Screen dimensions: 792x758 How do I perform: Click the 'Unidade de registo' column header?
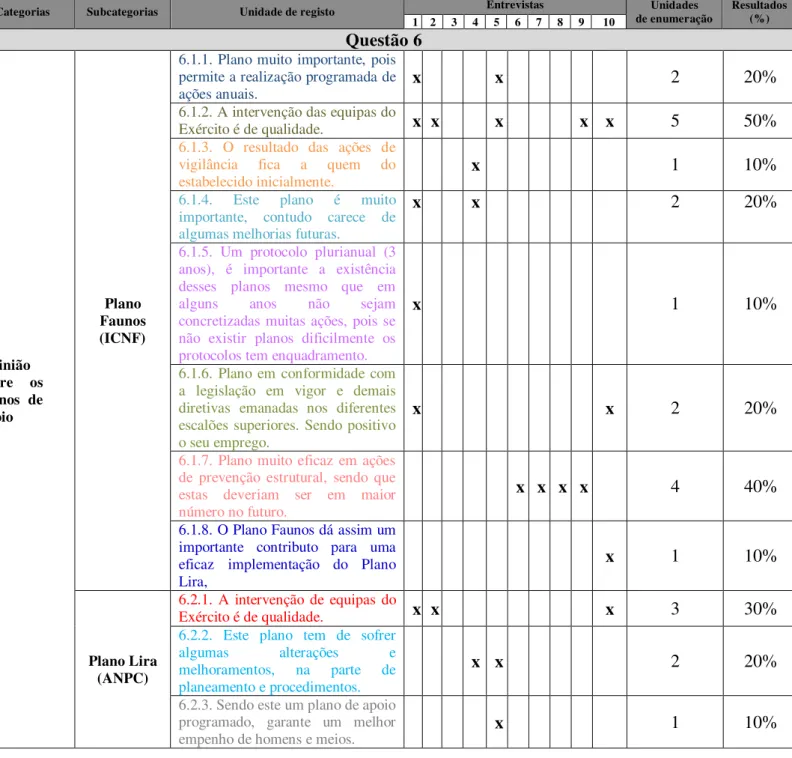pyautogui.click(x=287, y=12)
